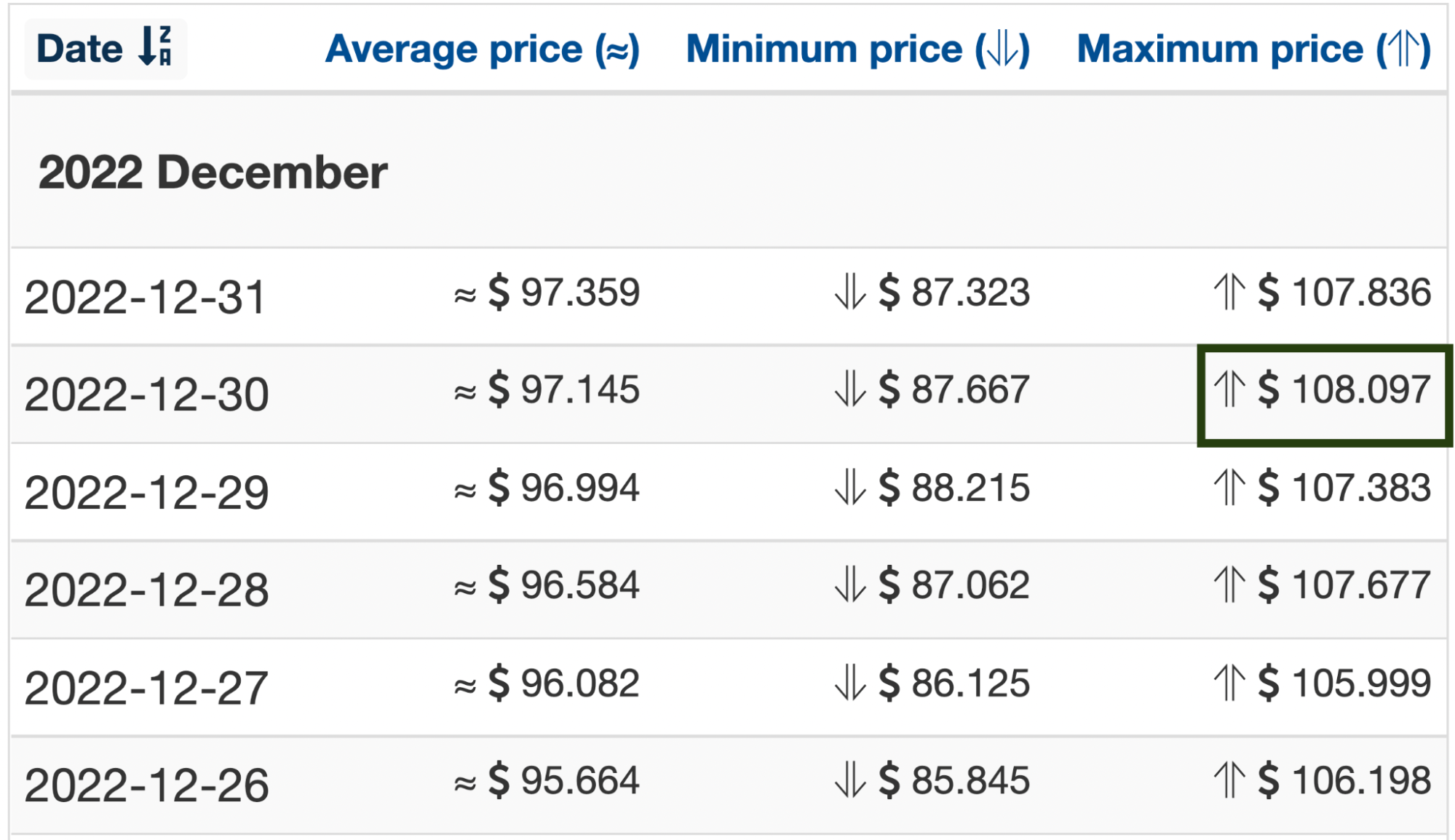1455x840 pixels.
Task: Click the 2022 December group heading
Action: (x=213, y=173)
